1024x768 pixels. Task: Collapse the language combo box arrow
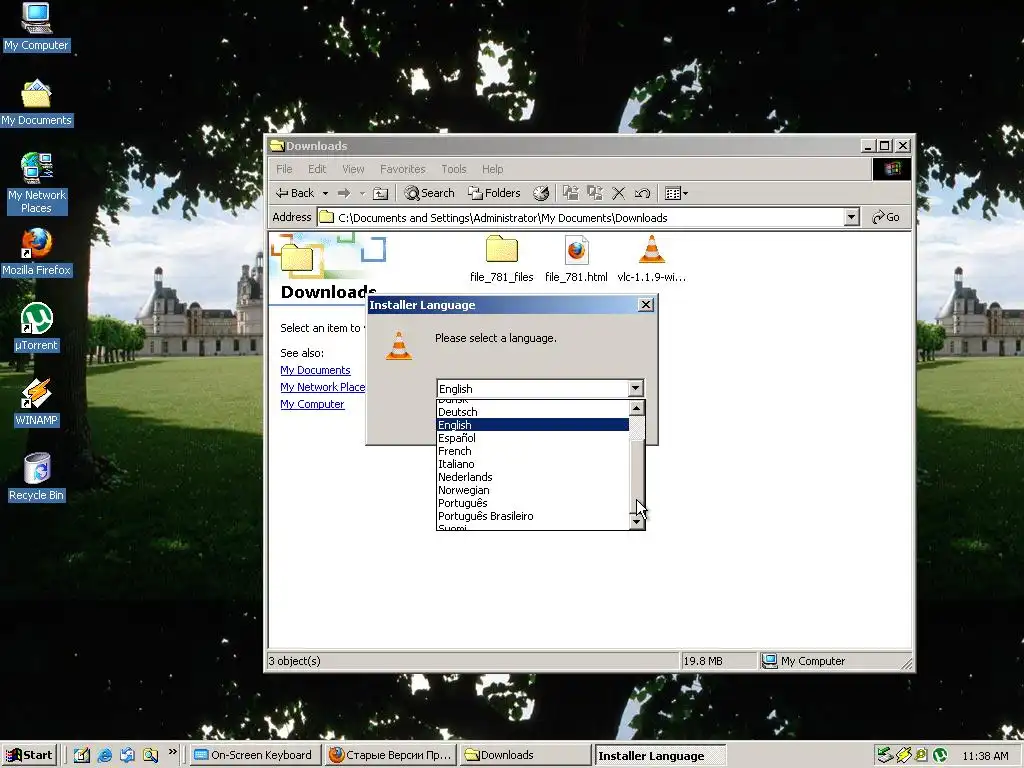(635, 389)
